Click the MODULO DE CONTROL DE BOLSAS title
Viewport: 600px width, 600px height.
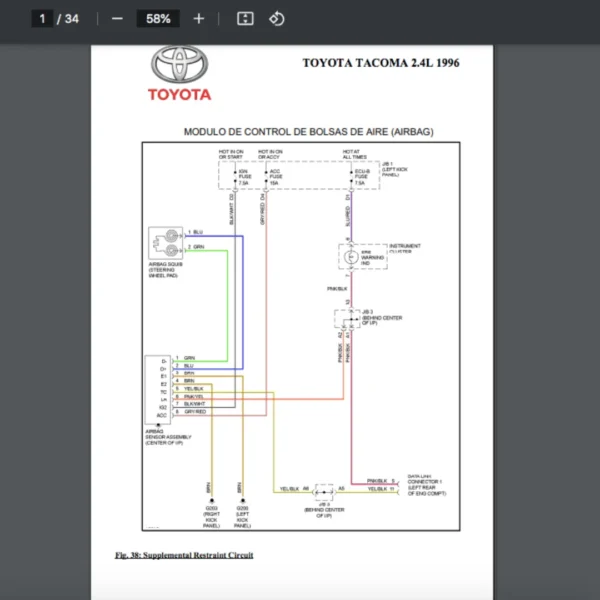coord(308,132)
